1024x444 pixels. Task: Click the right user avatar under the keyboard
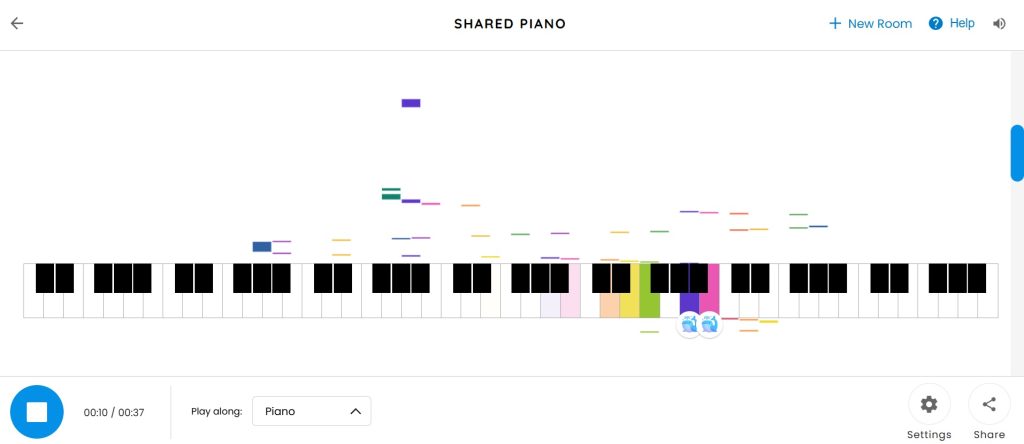(710, 324)
